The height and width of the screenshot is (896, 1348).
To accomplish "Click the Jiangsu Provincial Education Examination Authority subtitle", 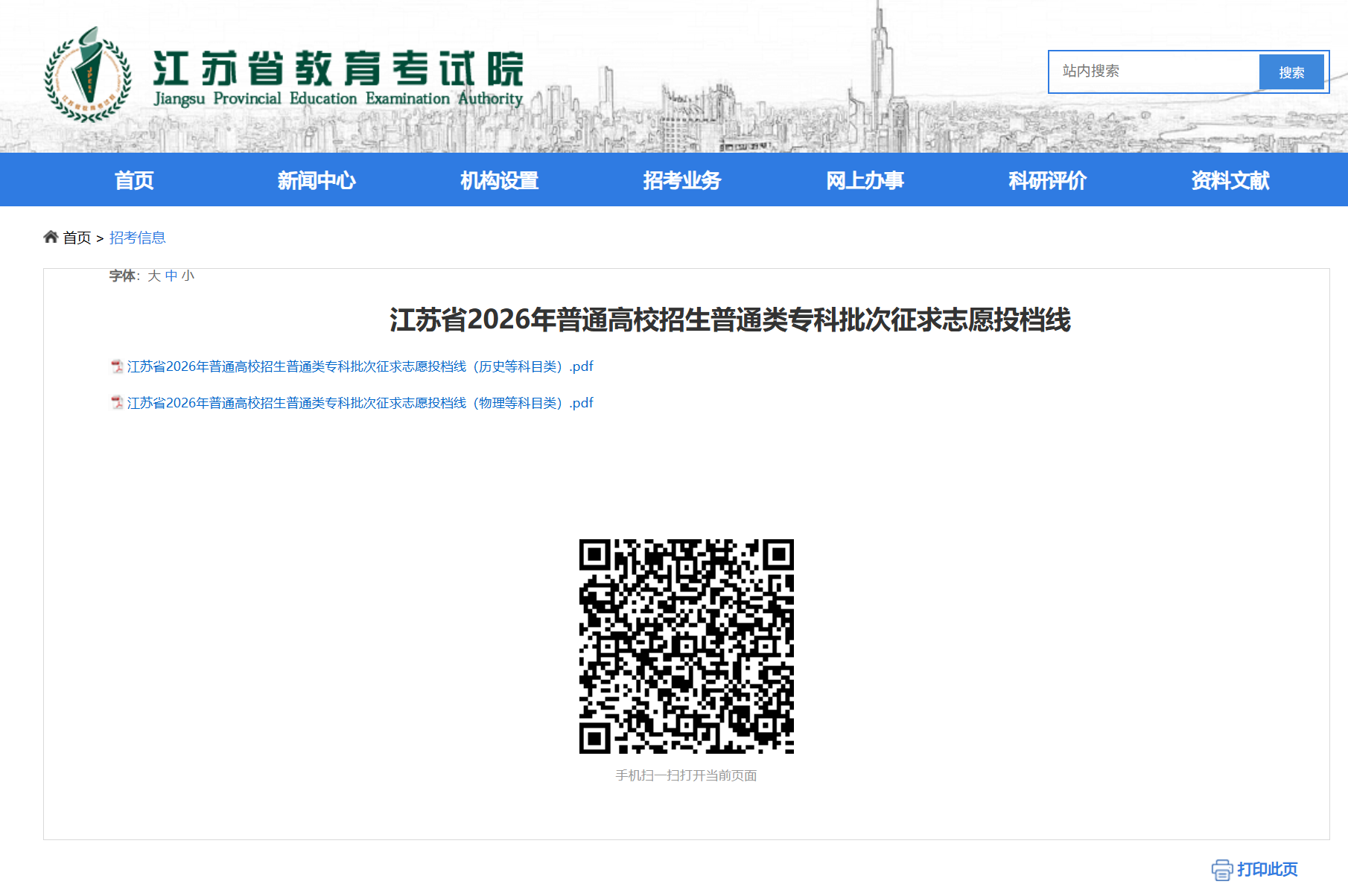I will [339, 99].
